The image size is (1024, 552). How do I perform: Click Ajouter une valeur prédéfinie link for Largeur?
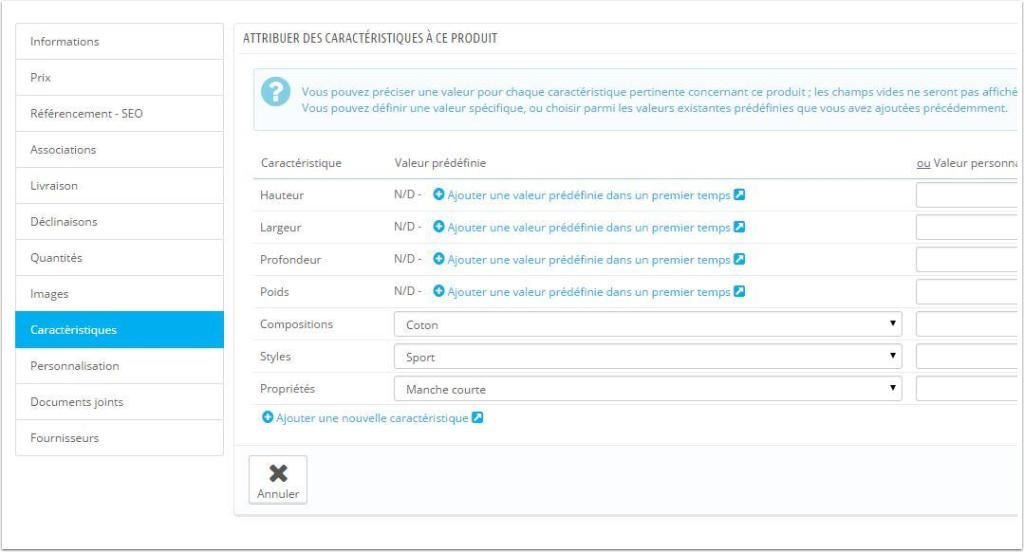click(x=588, y=227)
